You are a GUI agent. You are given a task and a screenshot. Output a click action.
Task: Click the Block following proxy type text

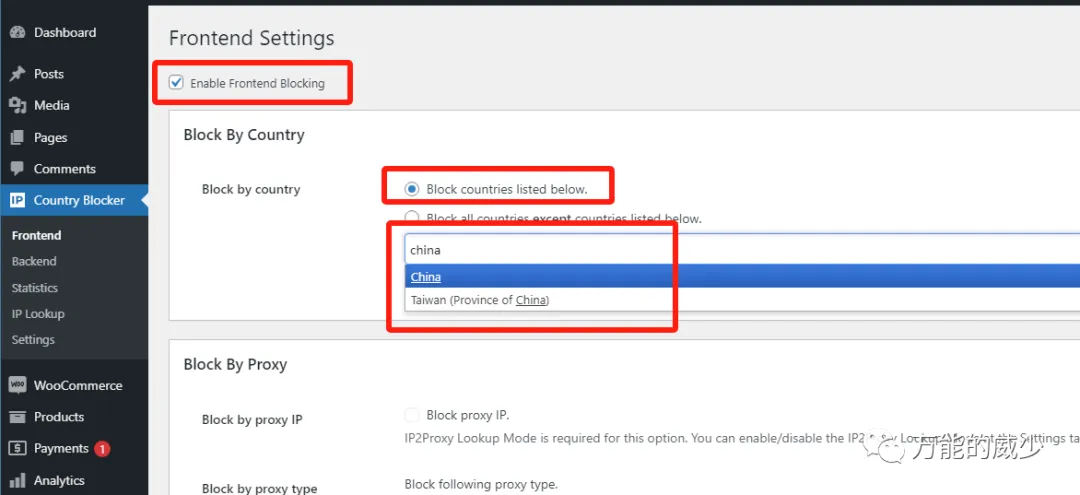pyautogui.click(x=481, y=485)
